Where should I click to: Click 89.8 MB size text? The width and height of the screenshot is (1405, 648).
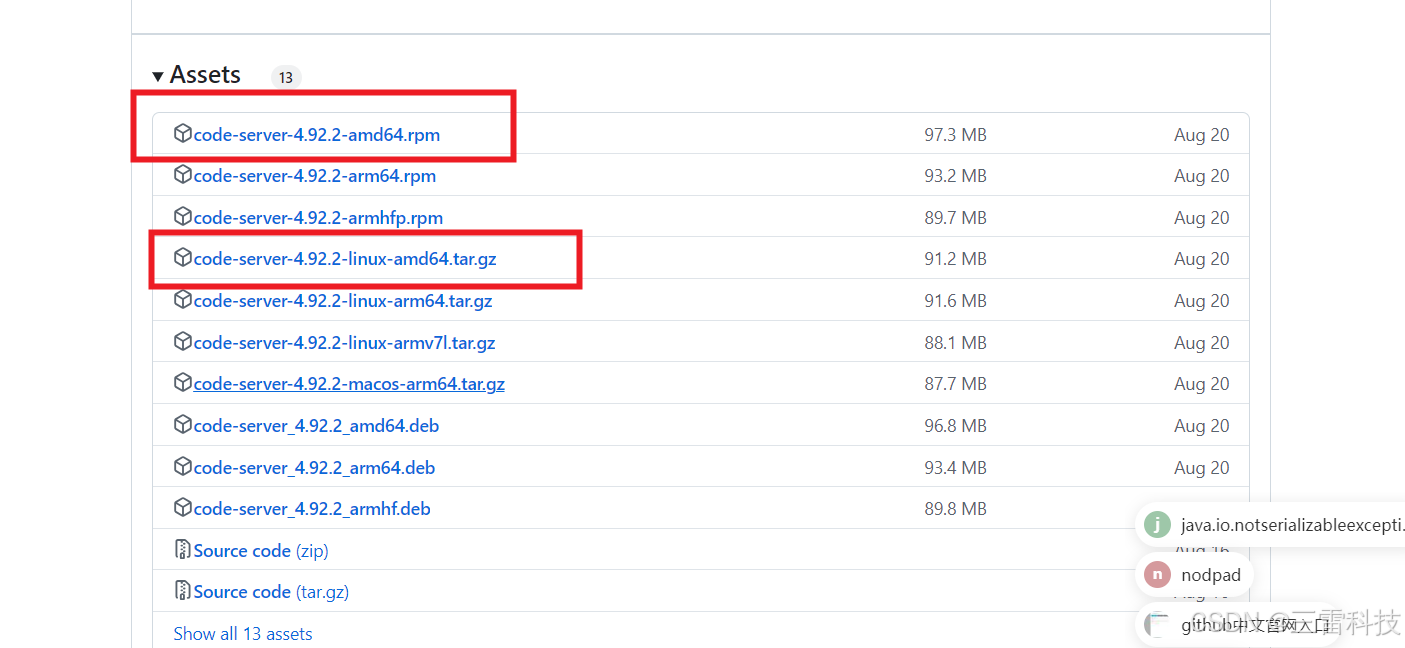955,509
